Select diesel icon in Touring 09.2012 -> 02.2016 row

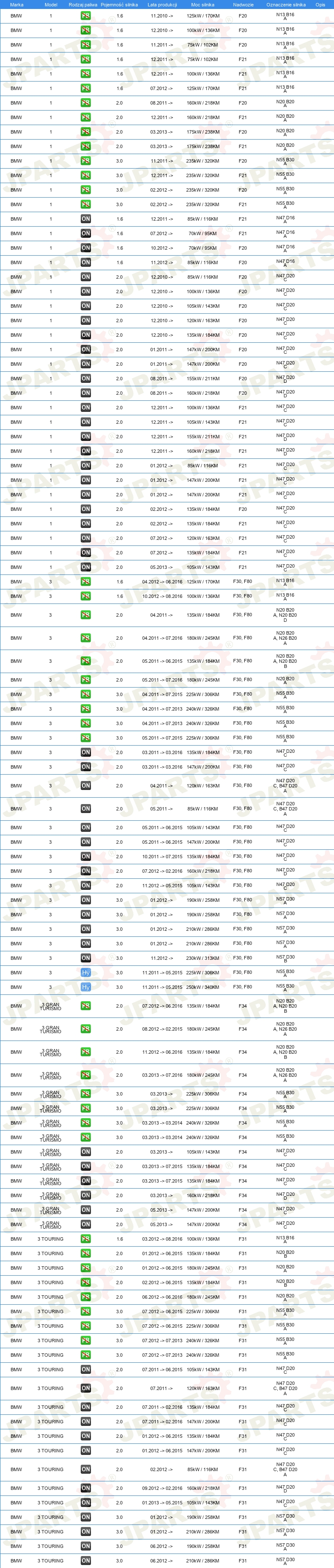coord(86,1488)
